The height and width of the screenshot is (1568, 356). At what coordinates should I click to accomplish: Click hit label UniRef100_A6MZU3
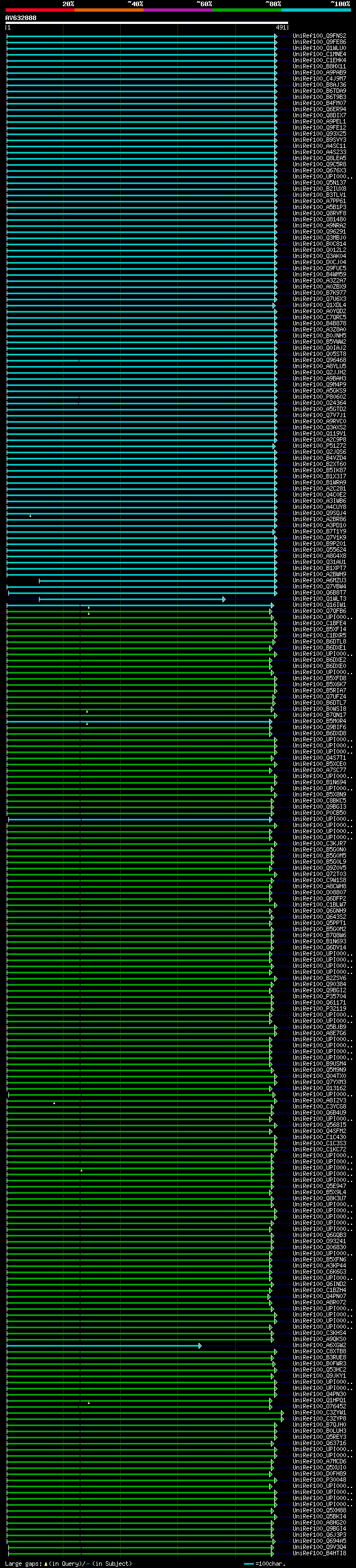click(x=319, y=581)
